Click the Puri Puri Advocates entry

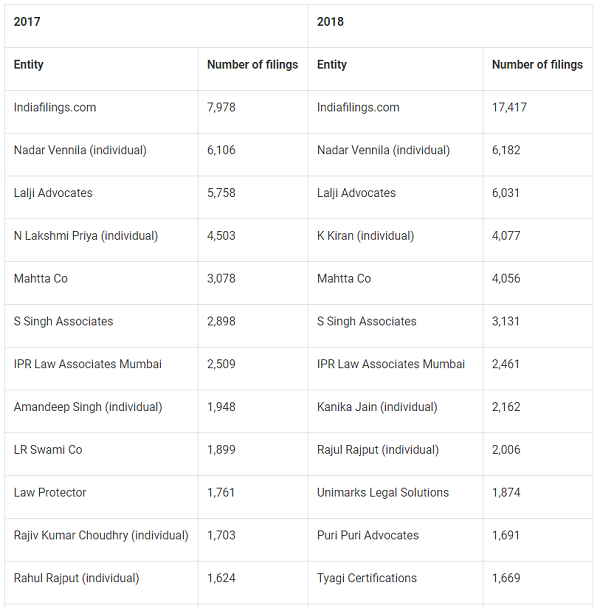click(x=368, y=536)
